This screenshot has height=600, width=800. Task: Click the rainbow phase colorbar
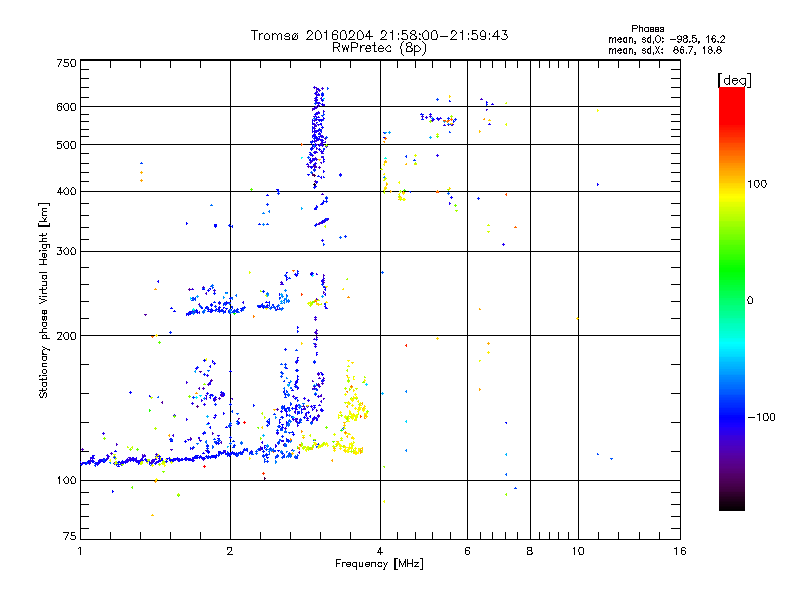click(732, 298)
